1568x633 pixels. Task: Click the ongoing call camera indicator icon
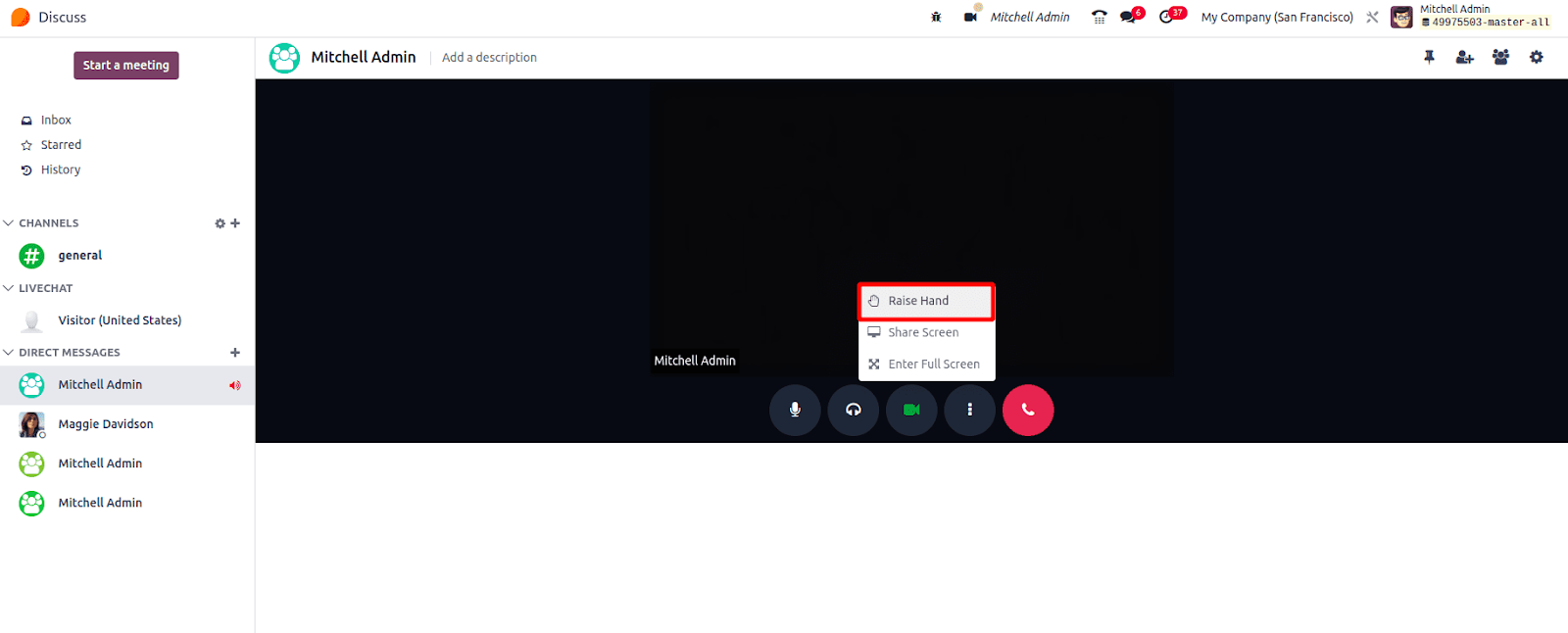970,17
